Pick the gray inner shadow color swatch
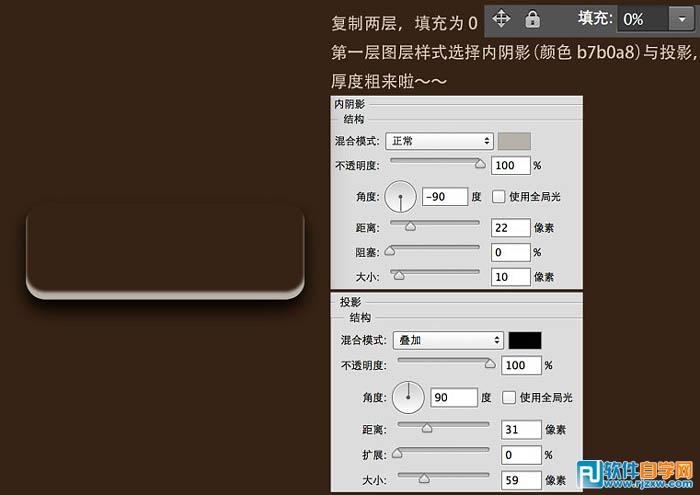 (514, 141)
